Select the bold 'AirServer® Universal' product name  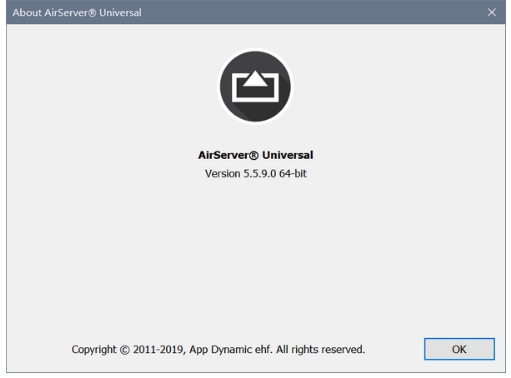click(x=256, y=155)
